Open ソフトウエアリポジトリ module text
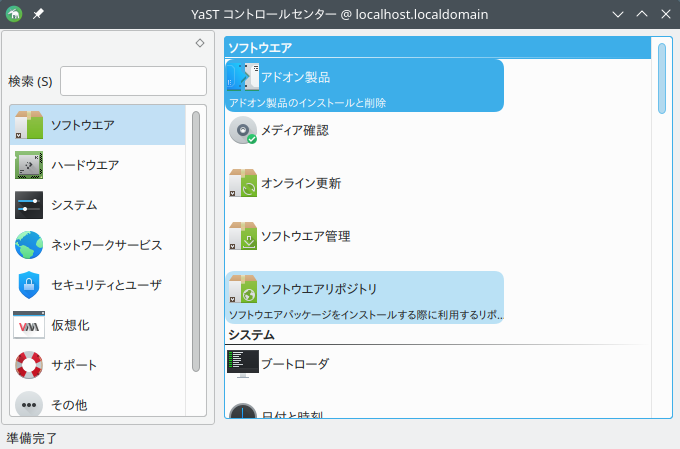Image resolution: width=680 pixels, height=449 pixels. click(x=319, y=289)
